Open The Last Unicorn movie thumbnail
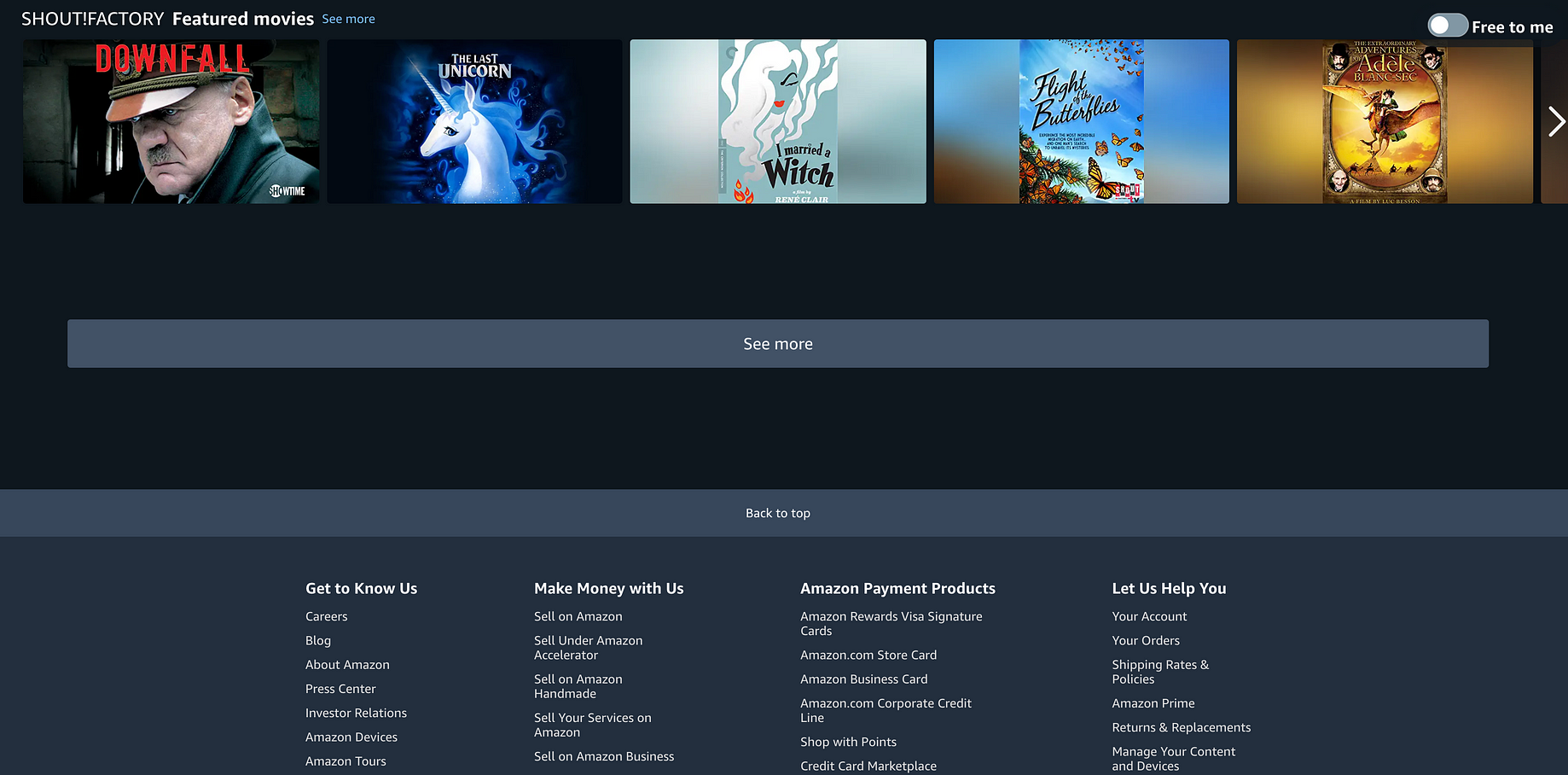Screen dimensions: 1568x775 coord(474,121)
